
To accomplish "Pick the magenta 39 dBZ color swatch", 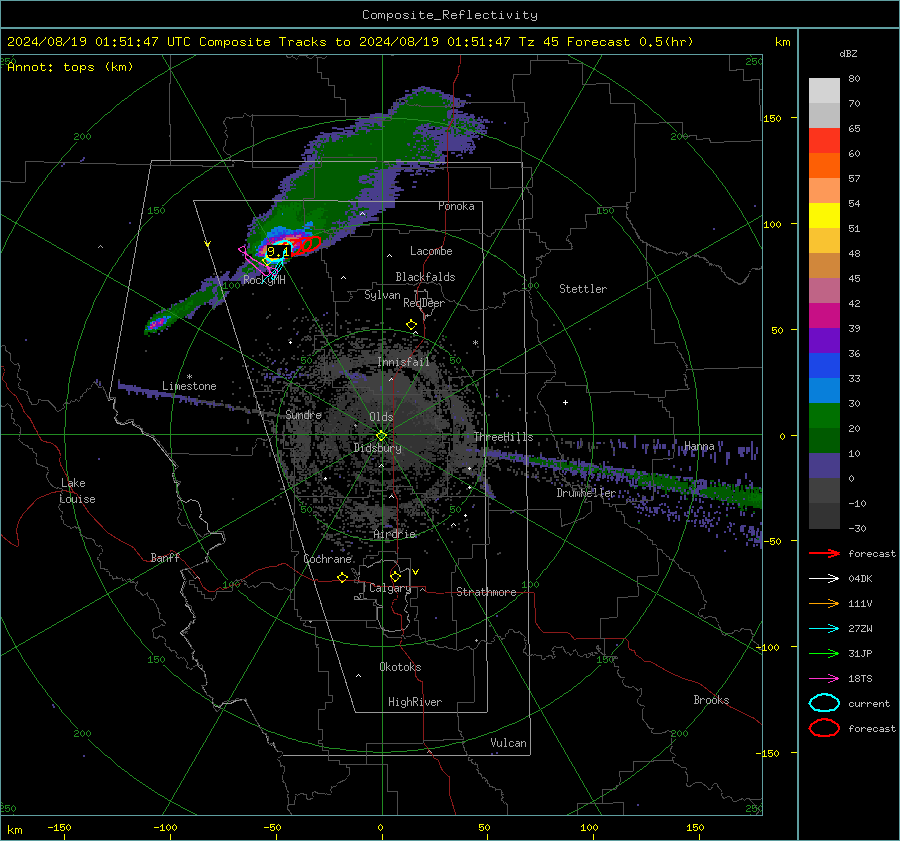I will [824, 316].
